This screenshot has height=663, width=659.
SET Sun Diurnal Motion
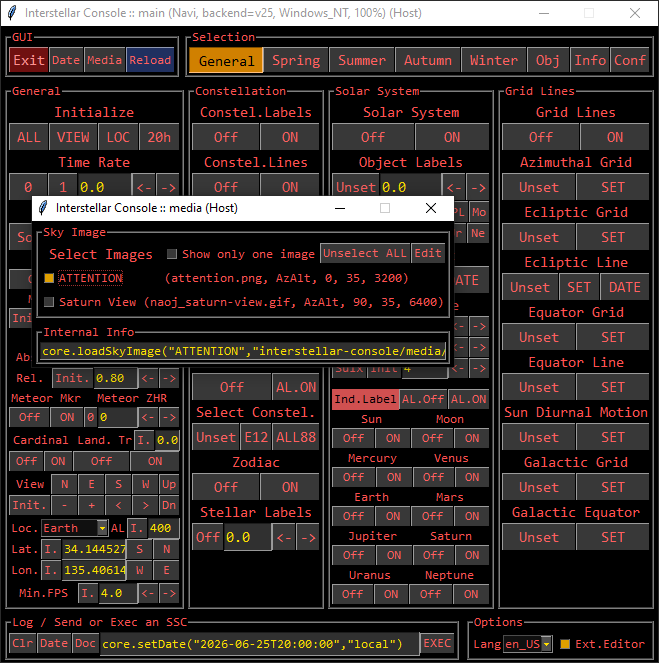[613, 437]
